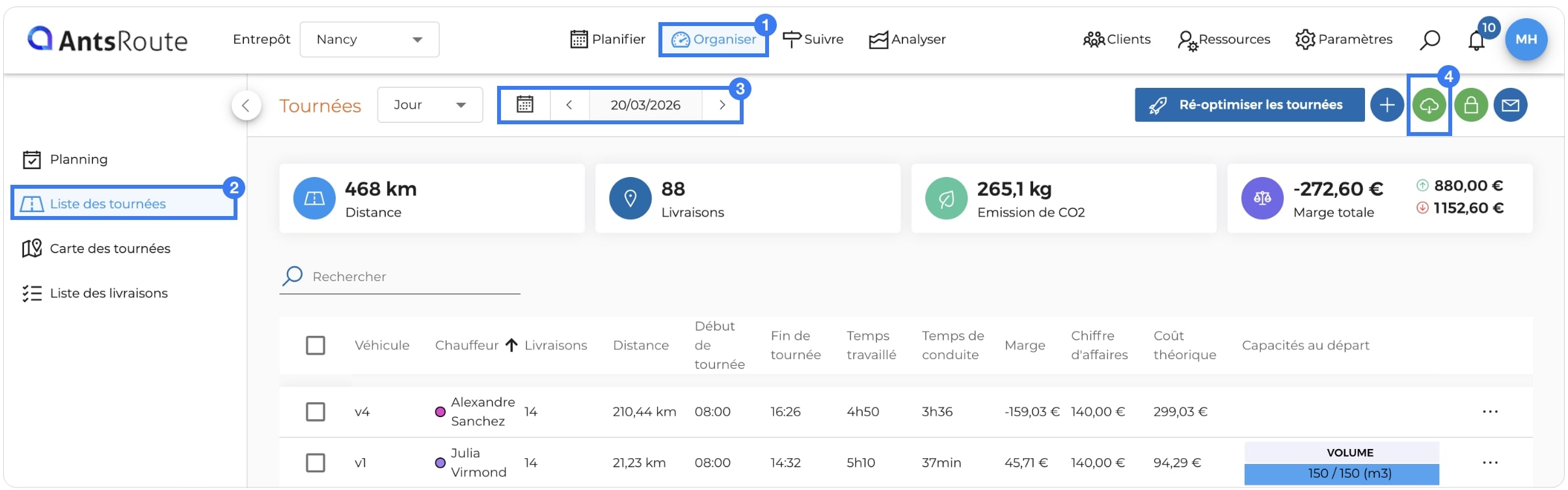Open three-dot menu for Julia Virmond row

[1490, 463]
